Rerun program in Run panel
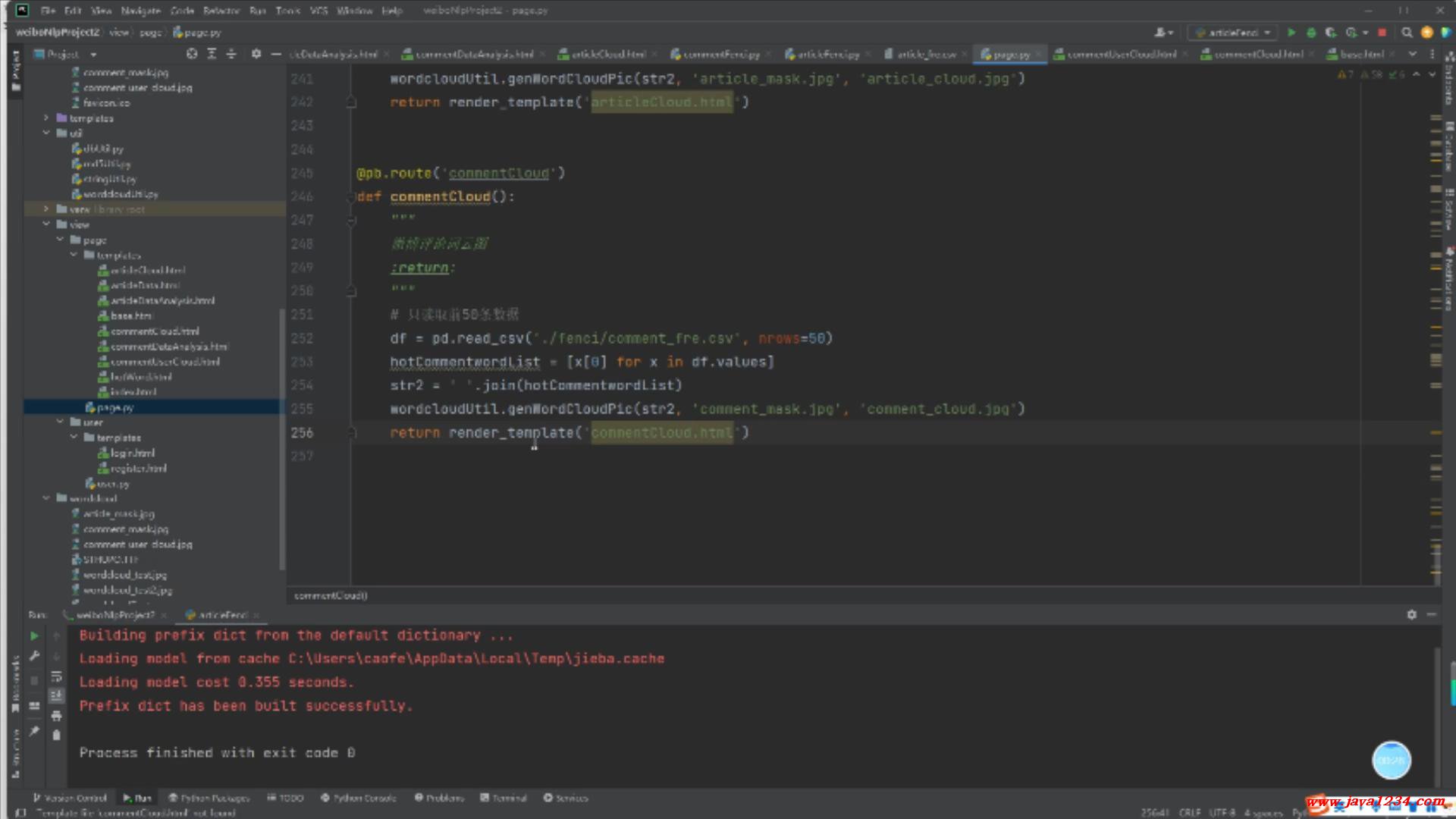The image size is (1456, 819). (34, 635)
